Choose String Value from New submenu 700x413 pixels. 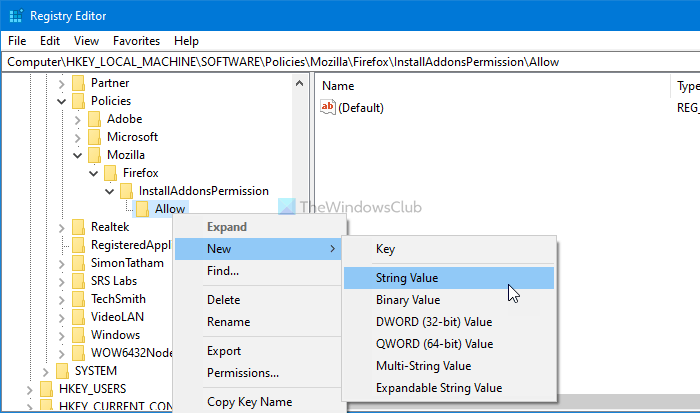tap(449, 278)
